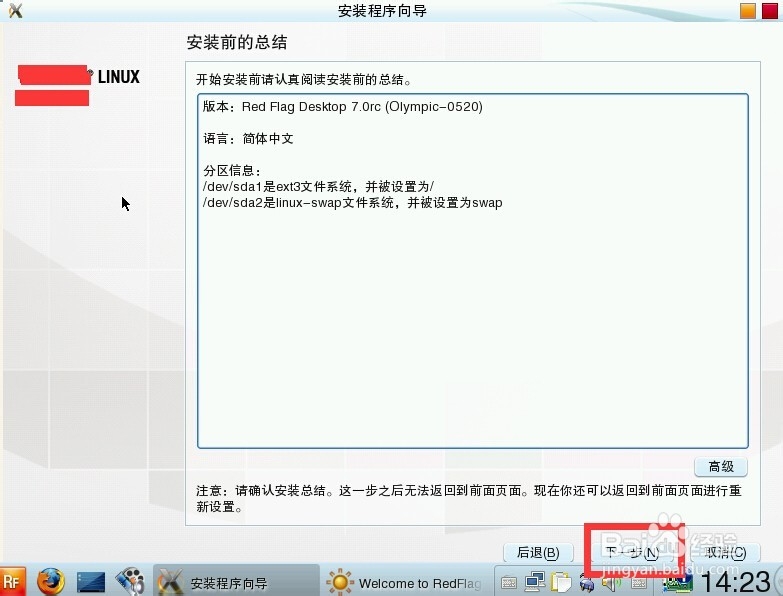
Task: Open the RF start menu
Action: 13,582
